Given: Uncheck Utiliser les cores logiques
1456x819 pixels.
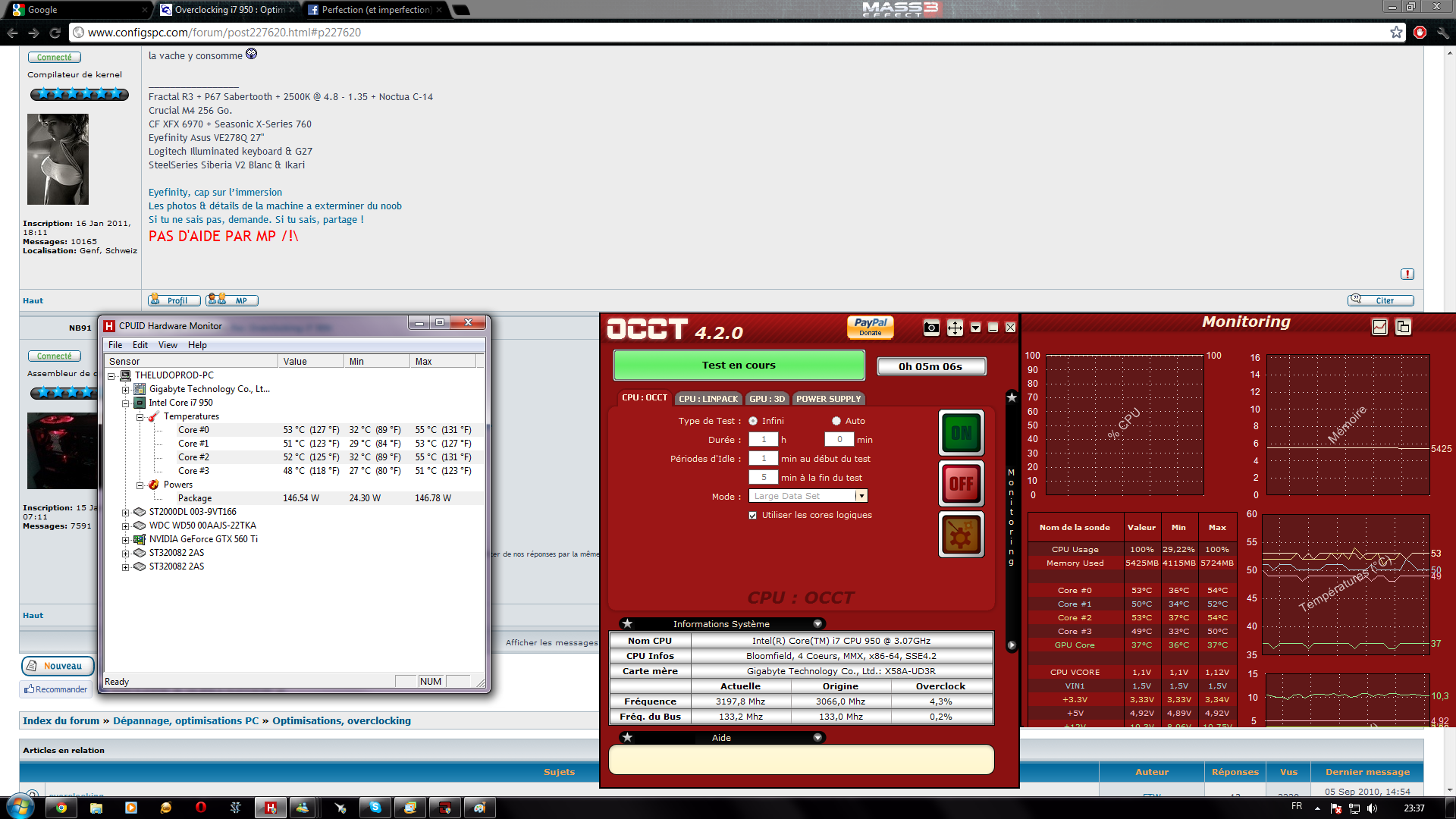Looking at the screenshot, I should tap(753, 516).
